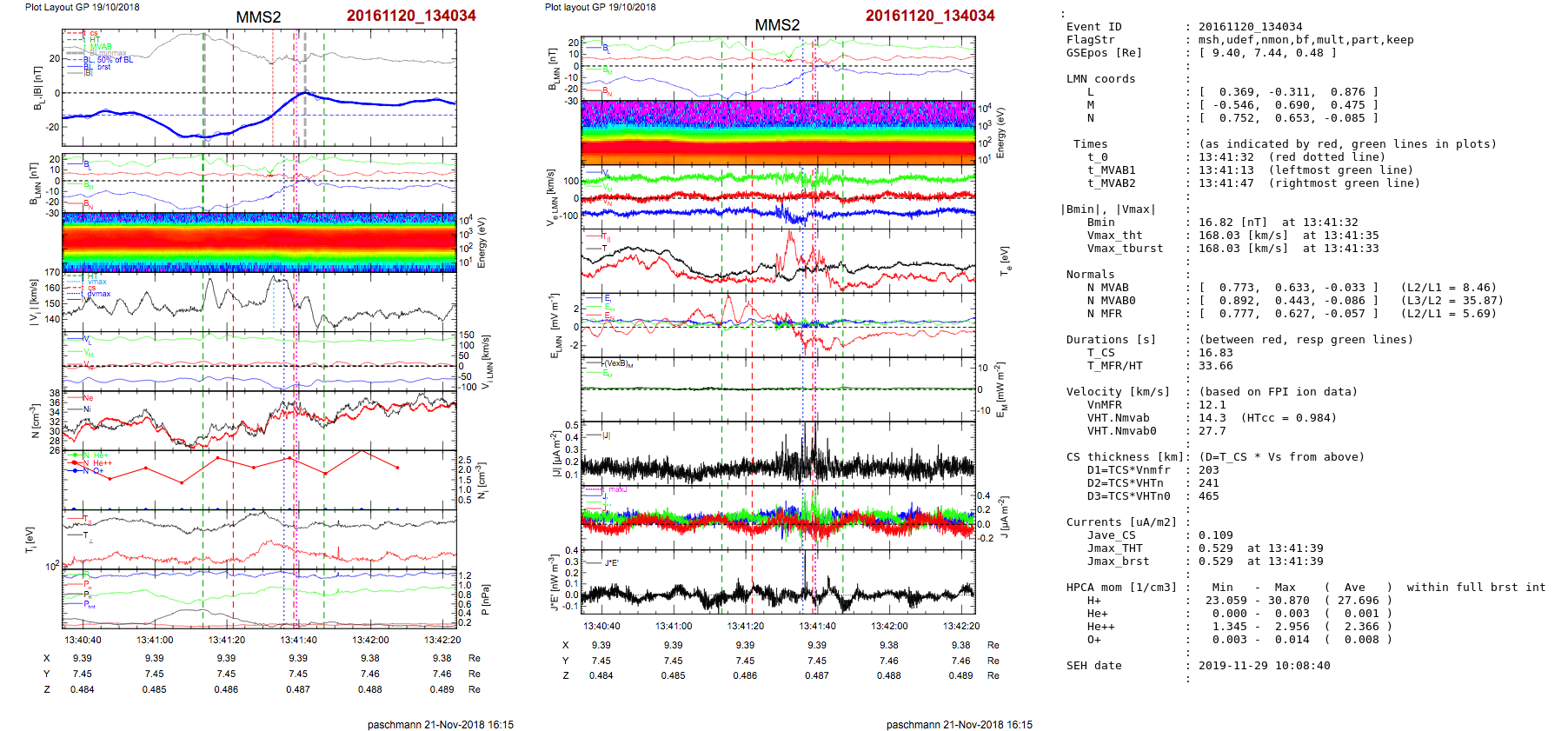Image resolution: width=1568 pixels, height=731 pixels.
Task: Click the "Currents [uA/m2]" heading
Action: (x=1121, y=522)
